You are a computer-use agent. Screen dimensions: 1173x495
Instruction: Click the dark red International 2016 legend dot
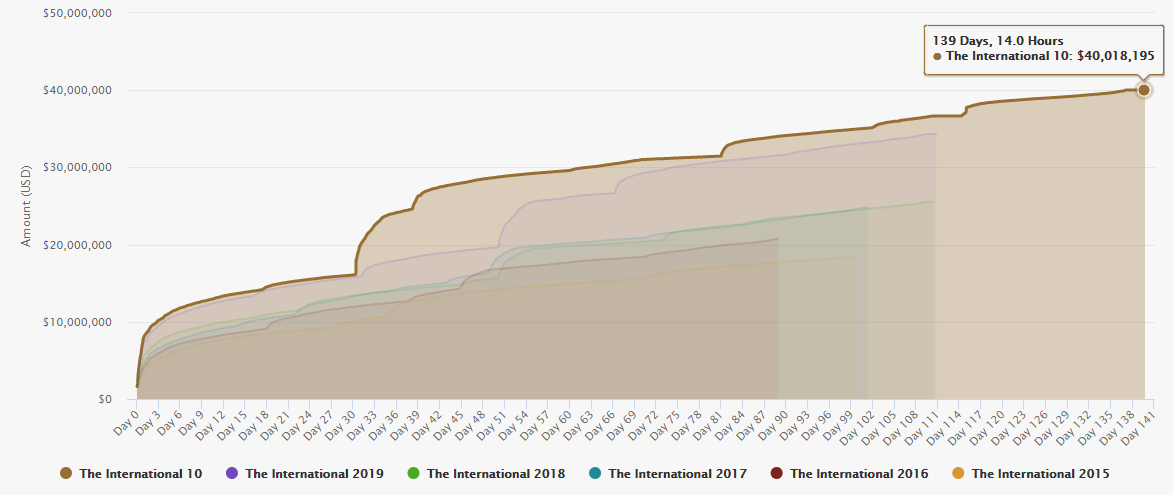[776, 473]
